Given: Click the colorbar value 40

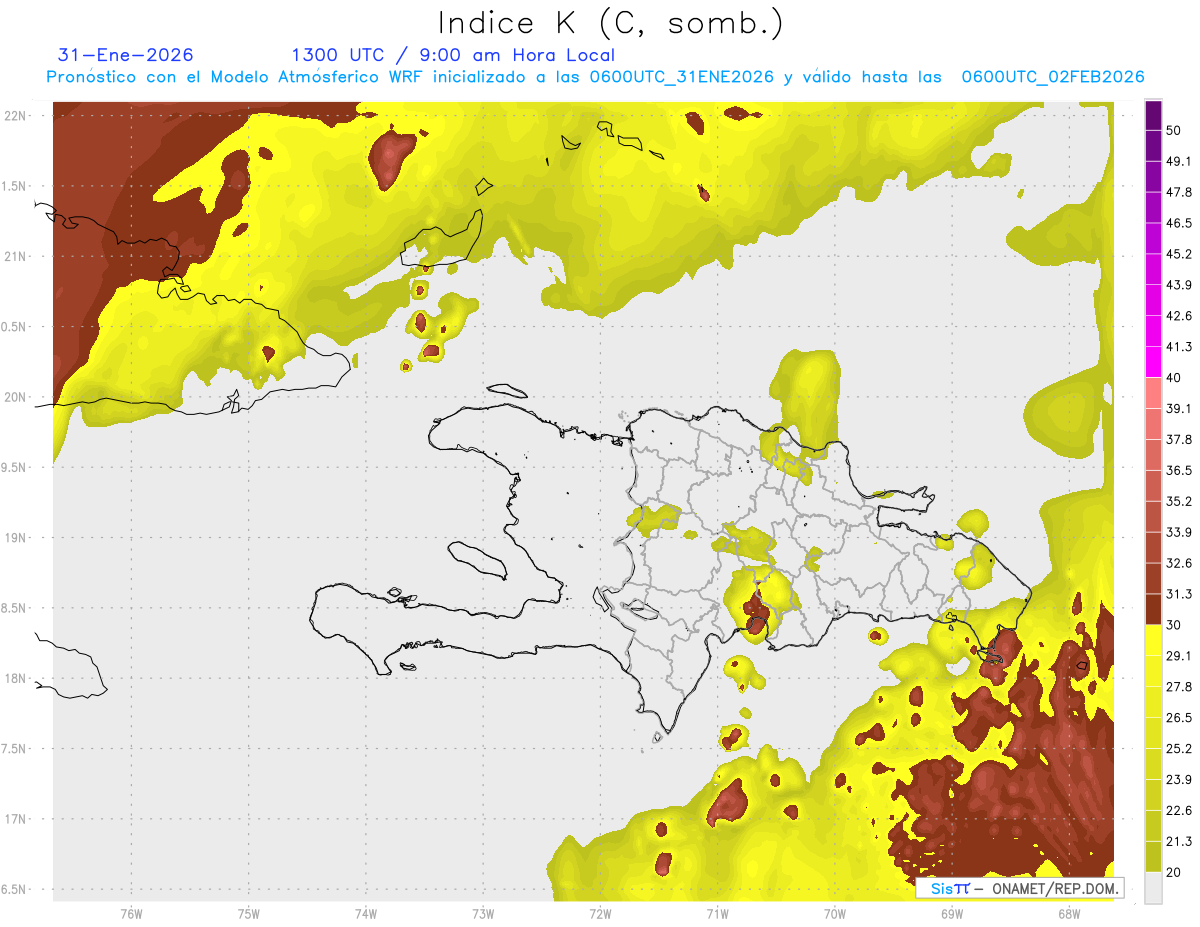Looking at the screenshot, I should [1174, 378].
